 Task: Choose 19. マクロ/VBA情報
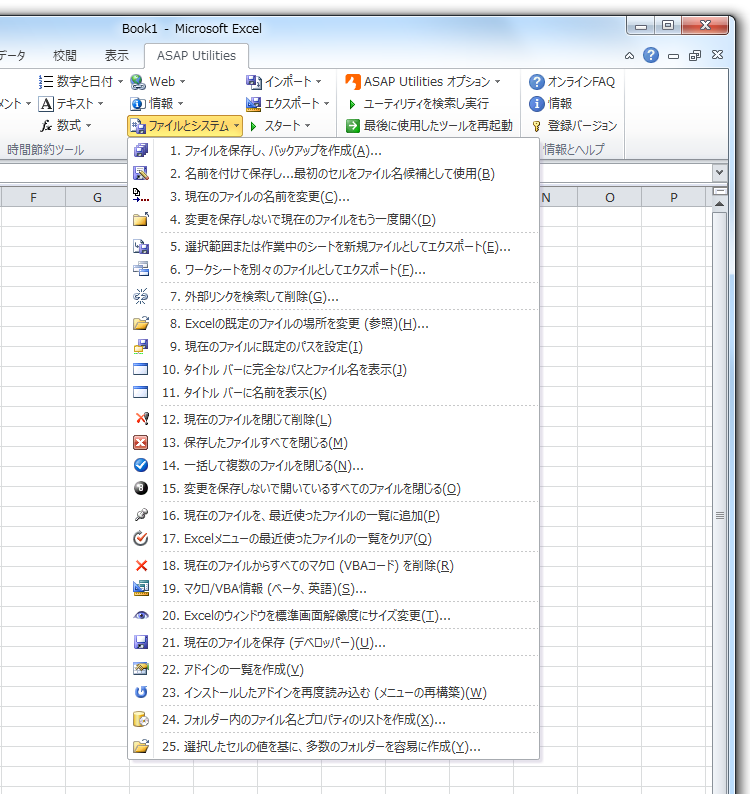(334, 588)
